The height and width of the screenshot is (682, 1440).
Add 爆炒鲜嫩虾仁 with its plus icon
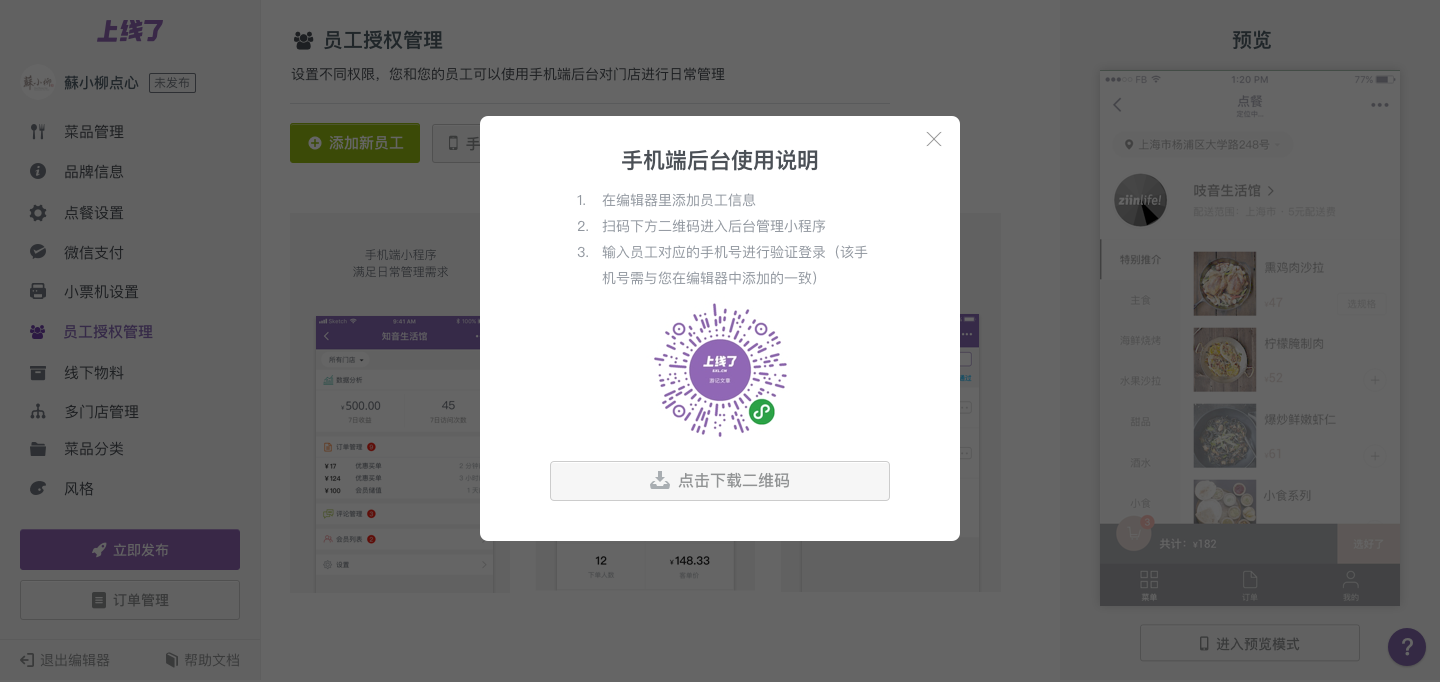(1375, 457)
